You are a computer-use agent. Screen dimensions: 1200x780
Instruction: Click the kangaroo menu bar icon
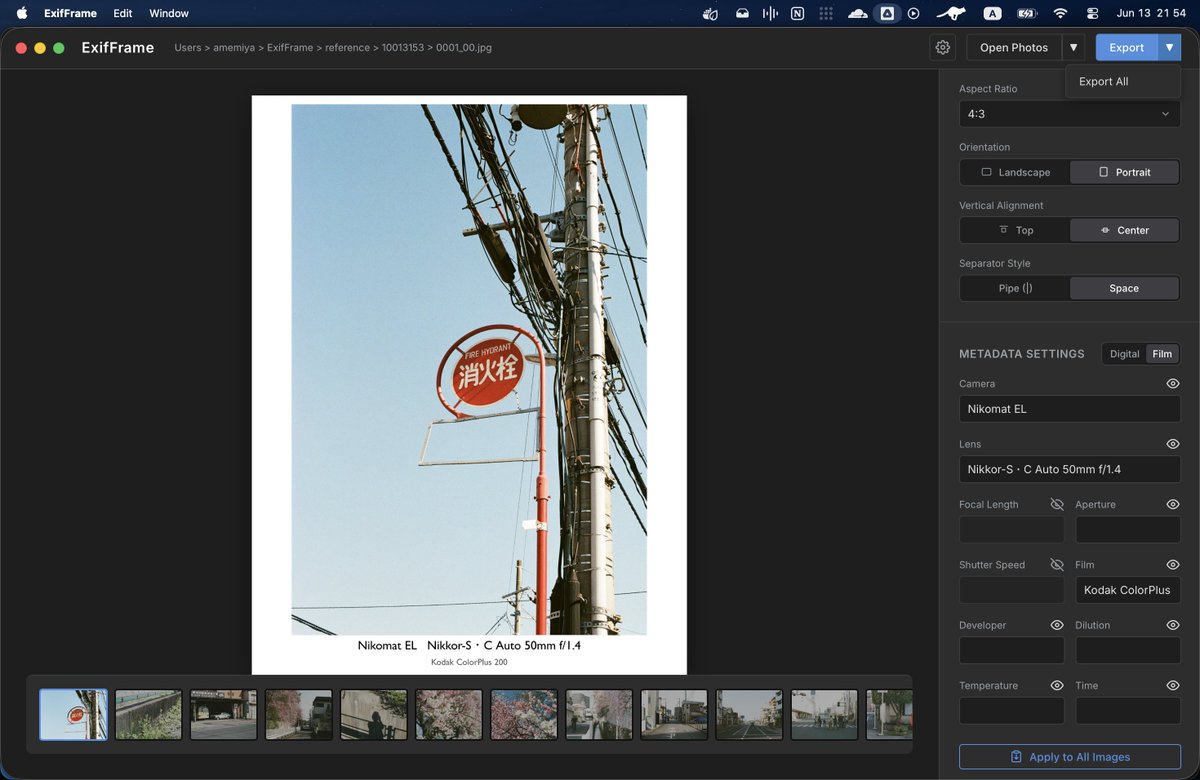951,13
